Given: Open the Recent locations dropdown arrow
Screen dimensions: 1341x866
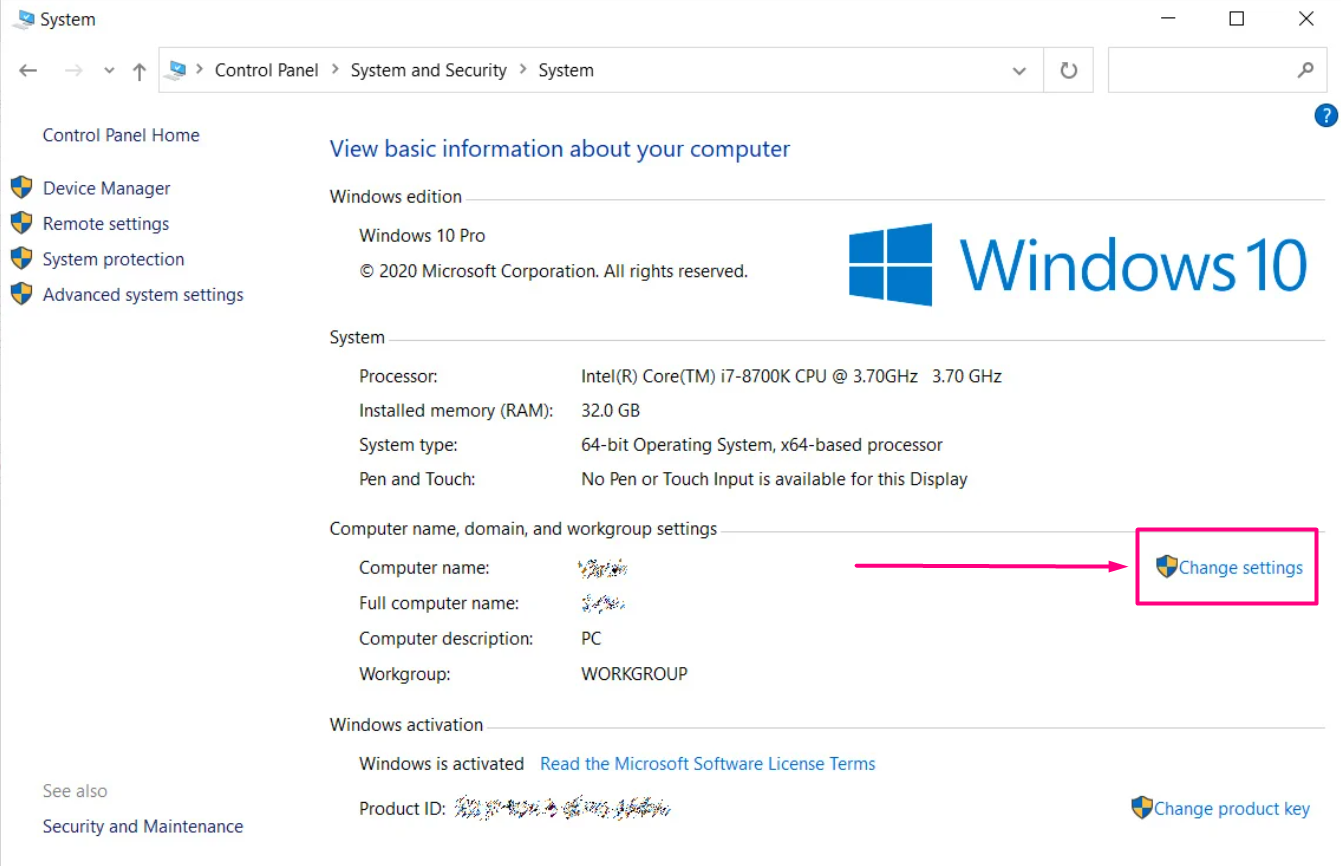Looking at the screenshot, I should tap(109, 71).
